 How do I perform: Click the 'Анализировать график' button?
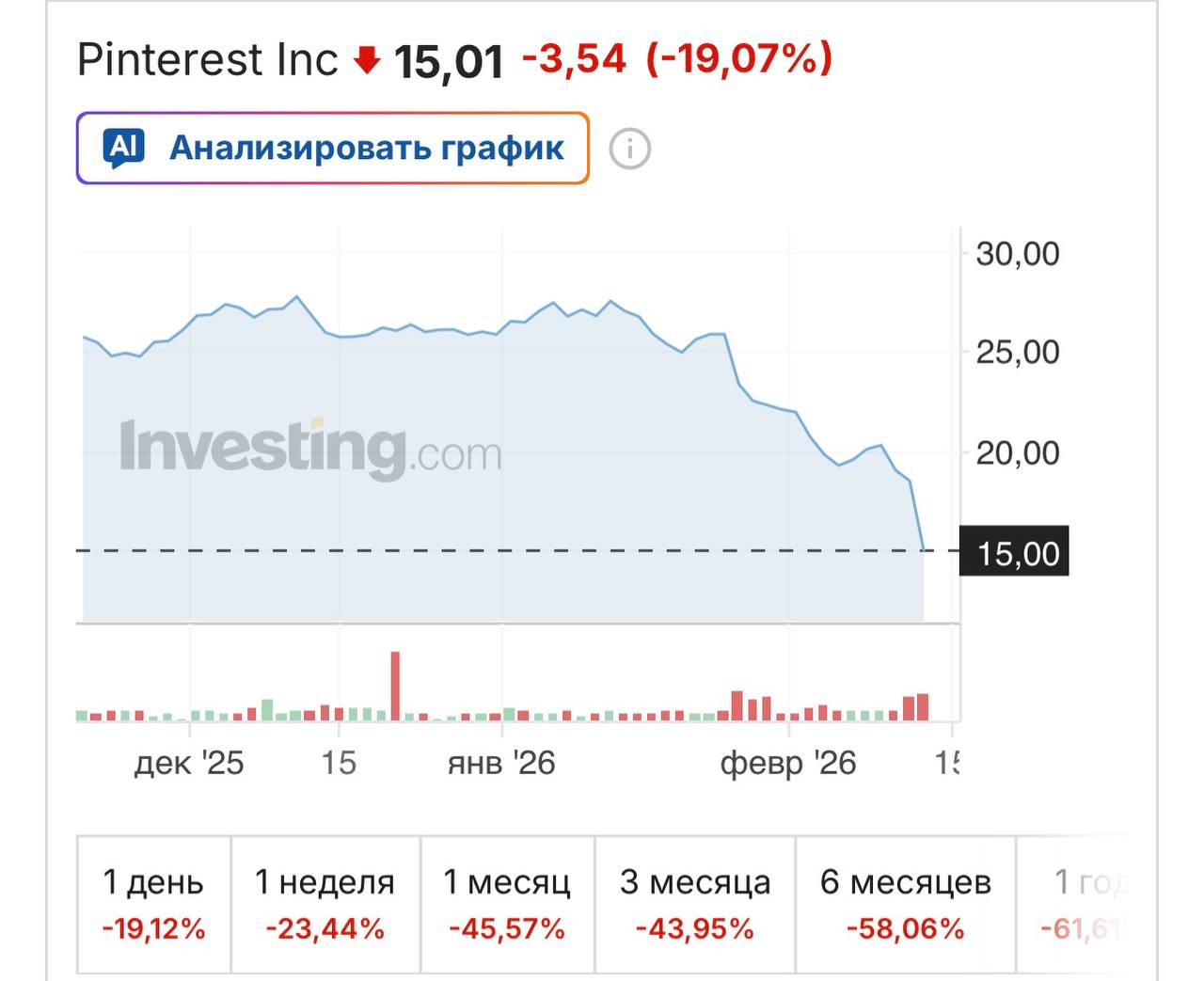[365, 147]
